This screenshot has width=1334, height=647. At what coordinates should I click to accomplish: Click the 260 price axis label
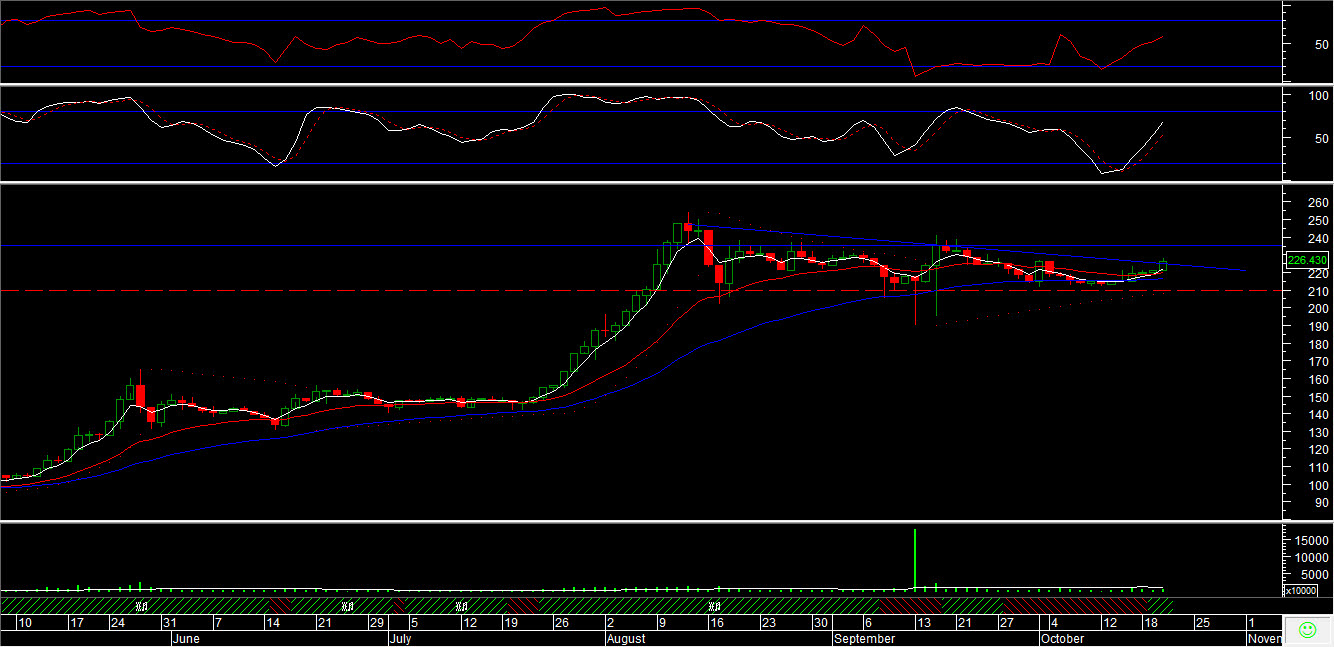coord(1318,203)
